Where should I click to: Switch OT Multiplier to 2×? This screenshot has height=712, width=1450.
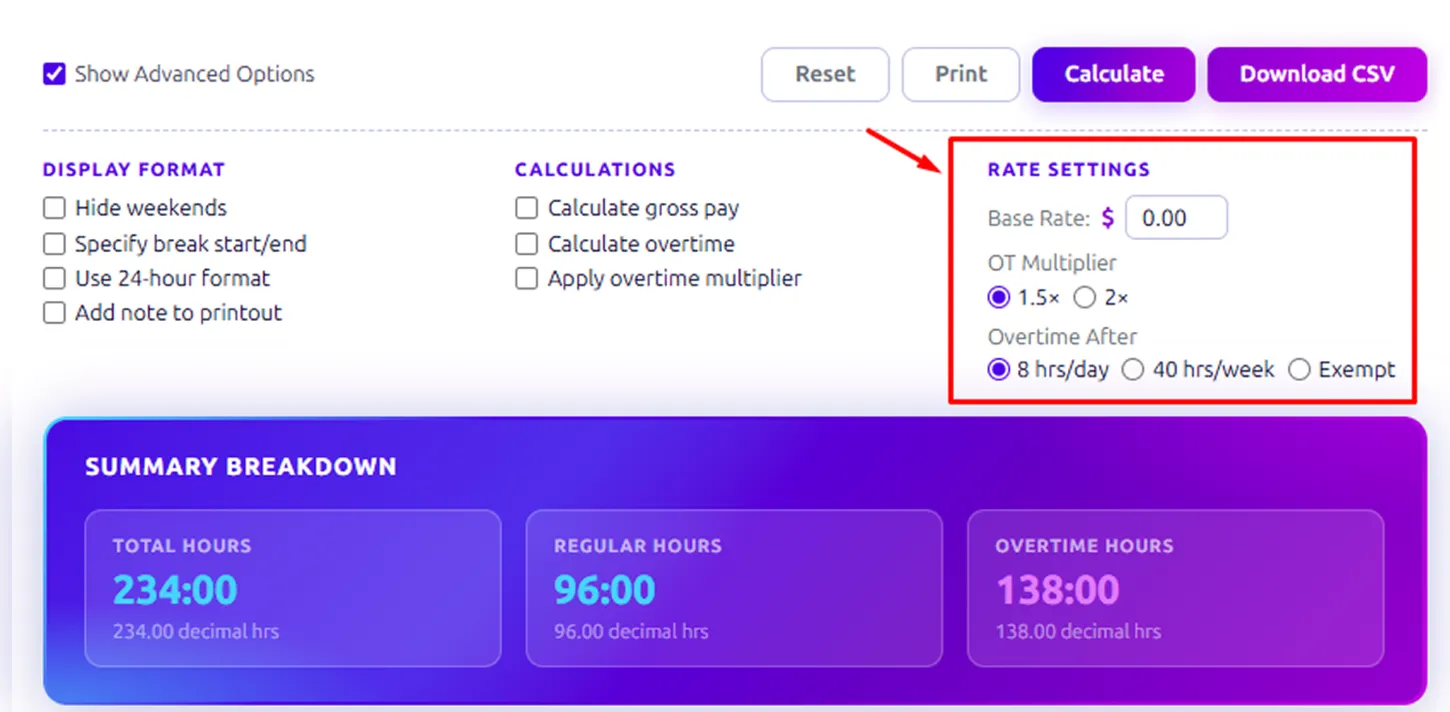[x=1084, y=297]
